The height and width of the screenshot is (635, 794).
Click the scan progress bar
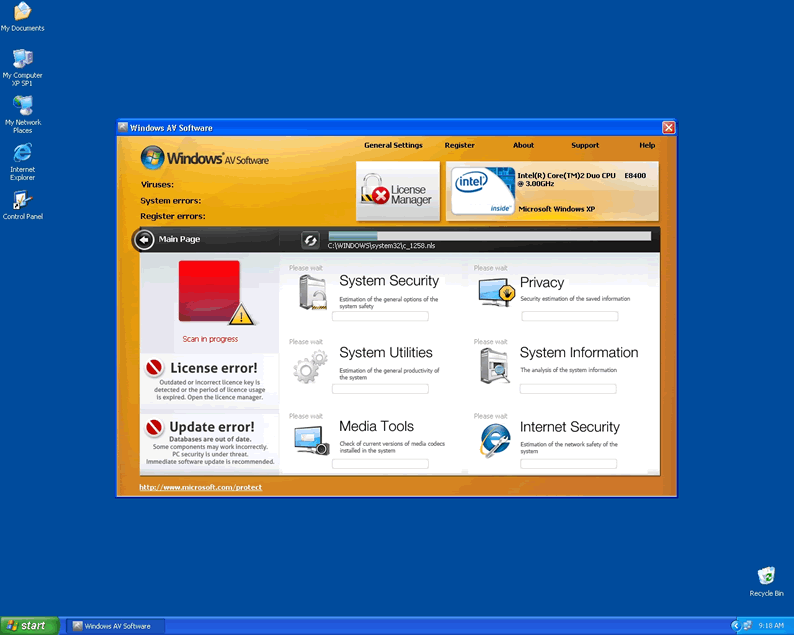click(489, 236)
